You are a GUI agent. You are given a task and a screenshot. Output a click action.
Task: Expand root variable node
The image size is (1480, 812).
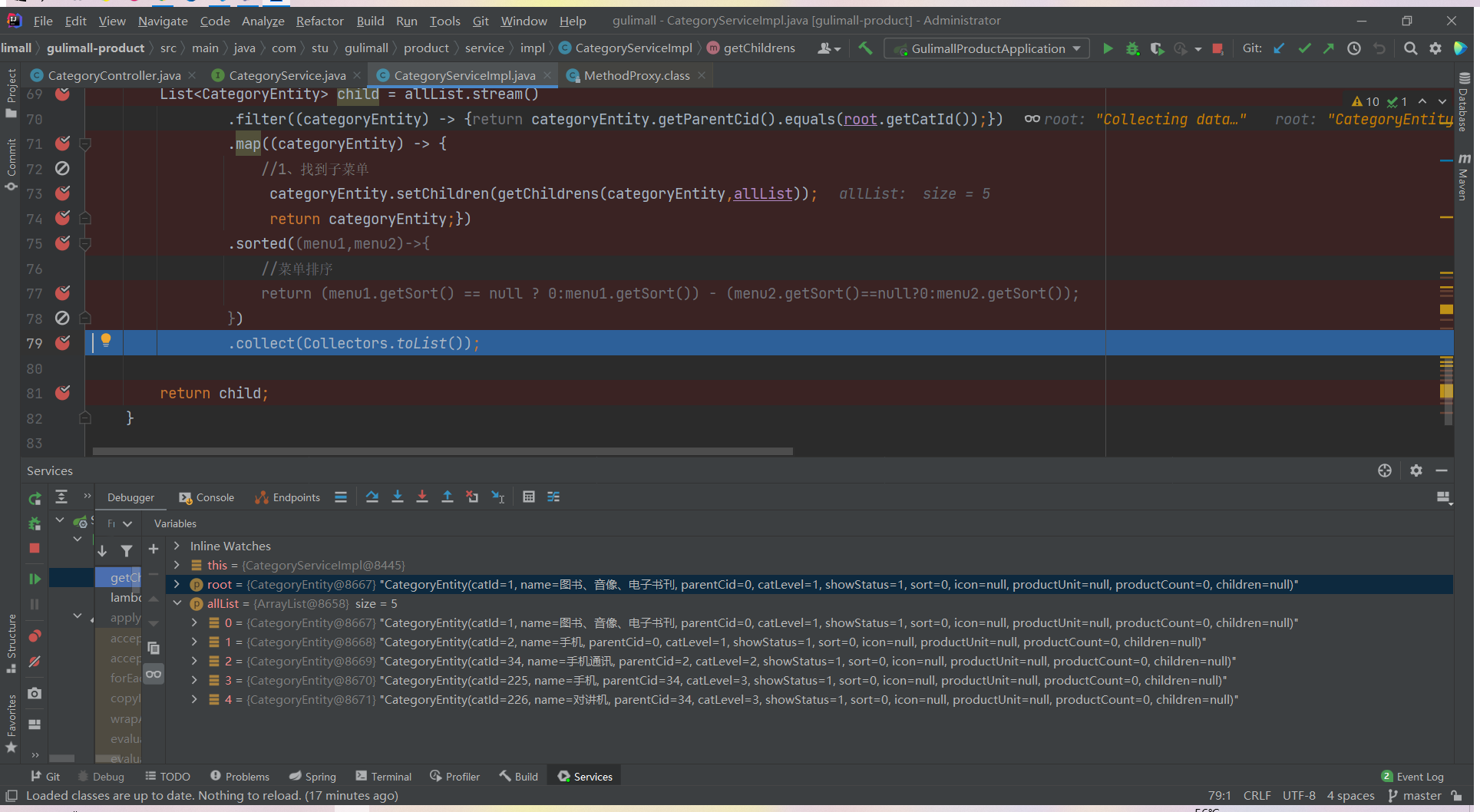pyautogui.click(x=177, y=585)
